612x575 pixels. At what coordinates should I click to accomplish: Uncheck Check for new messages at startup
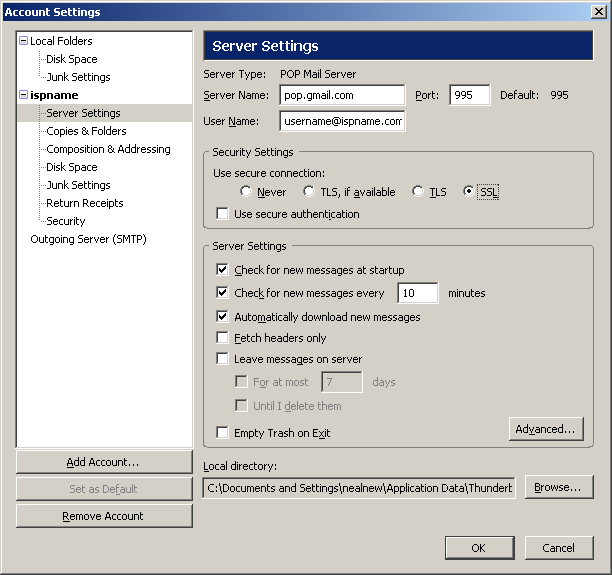click(222, 269)
